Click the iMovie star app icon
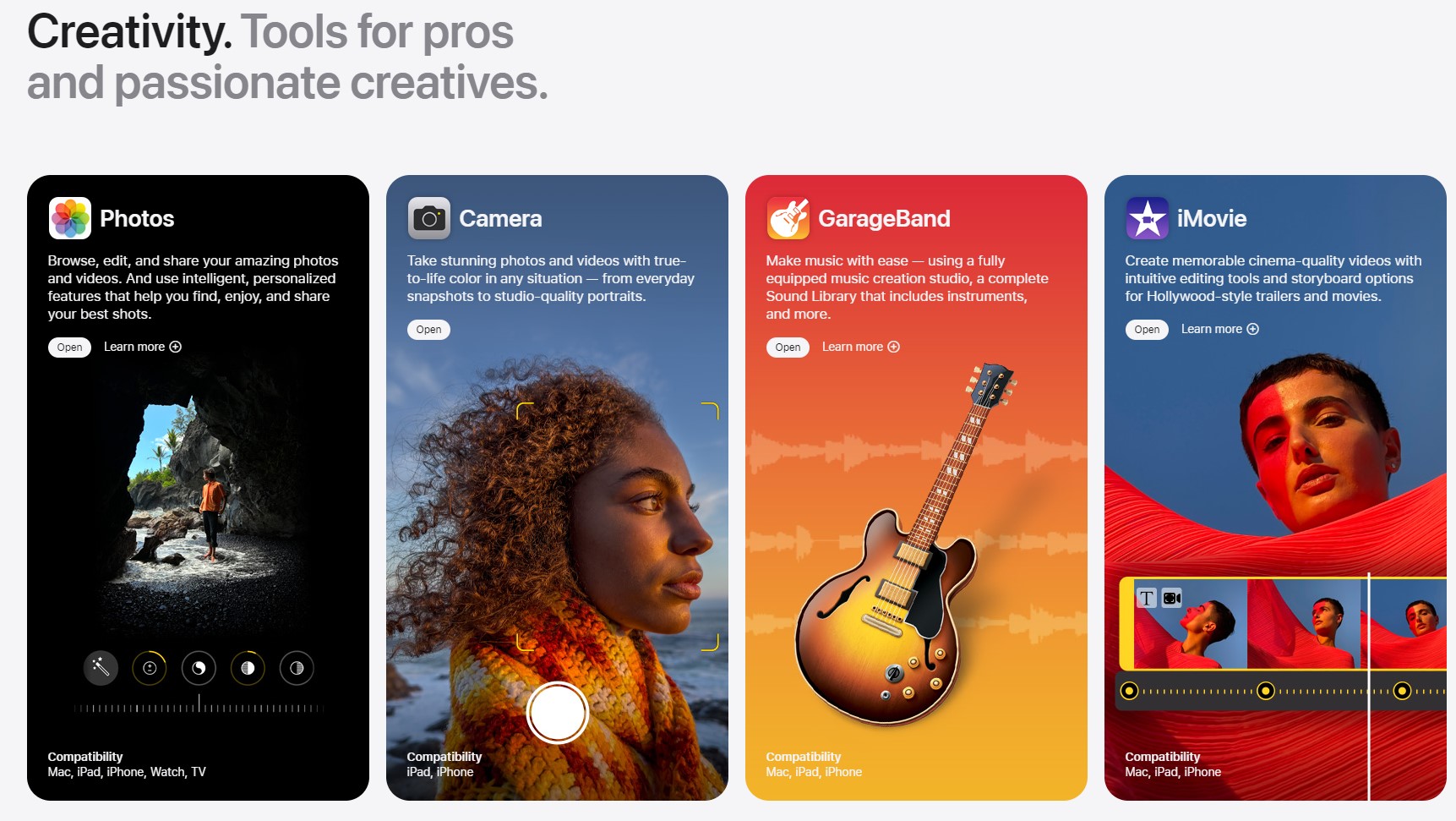The image size is (1456, 821). click(x=1148, y=218)
